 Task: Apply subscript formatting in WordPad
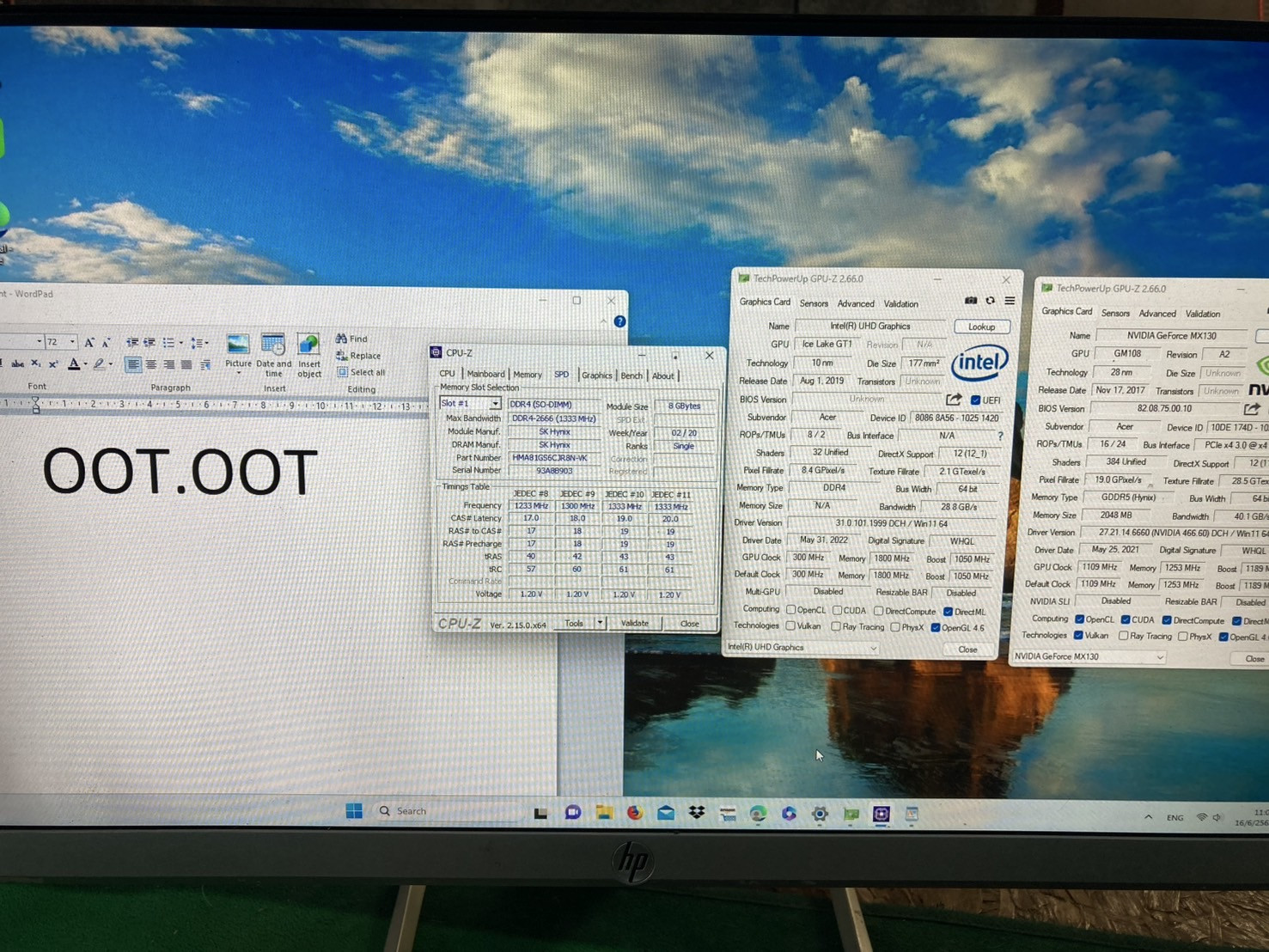[35, 364]
